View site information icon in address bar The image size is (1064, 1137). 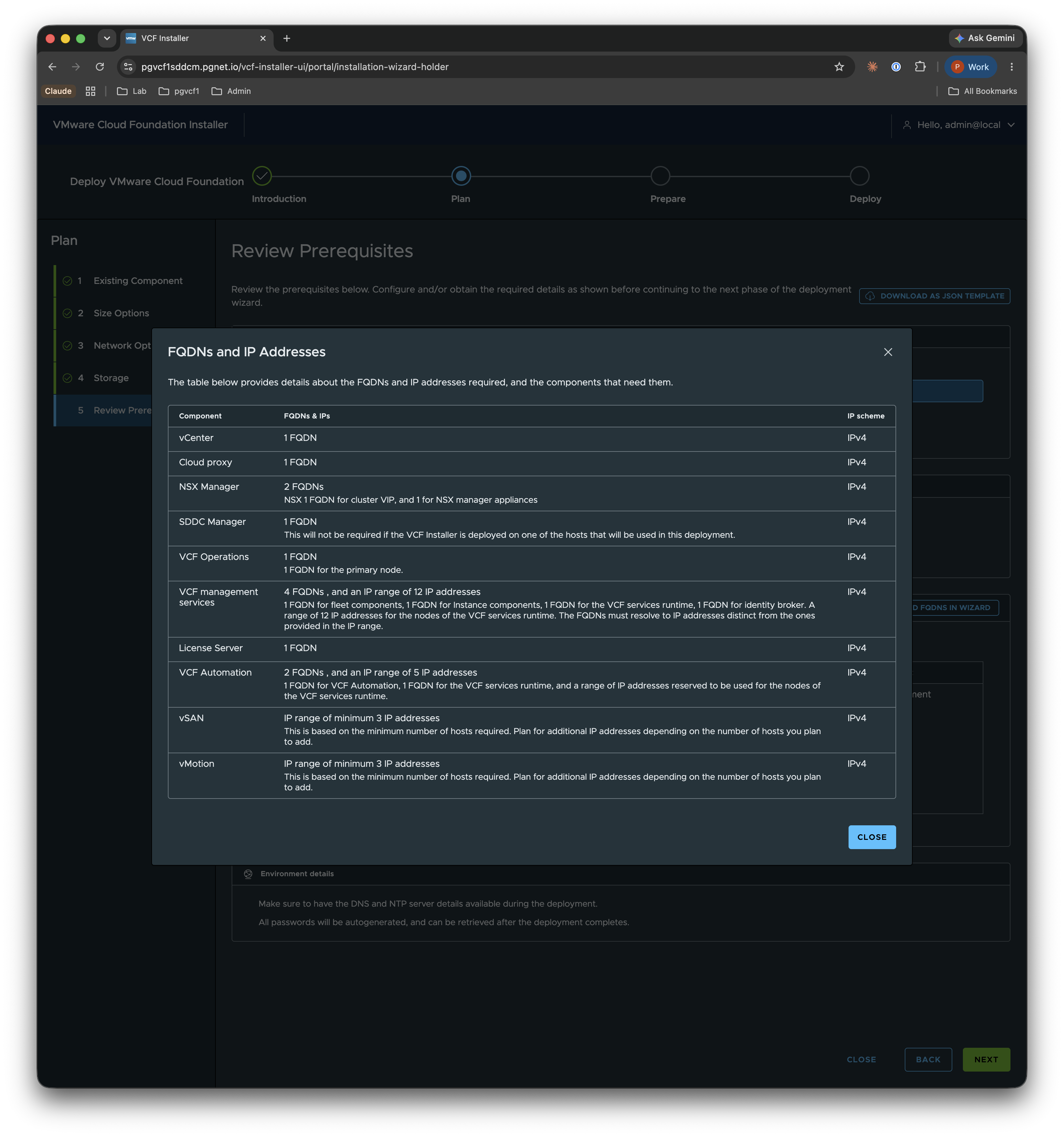pos(128,67)
